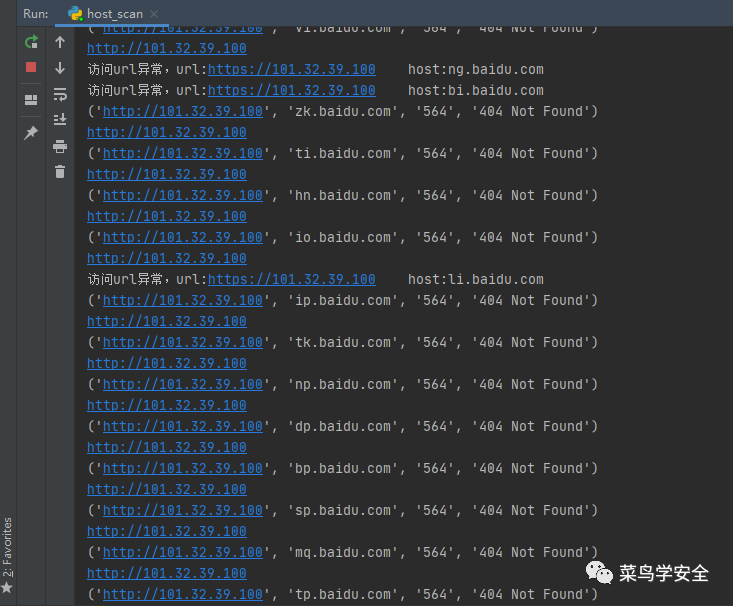This screenshot has height=606, width=733.
Task: Click the up arrow stack trace icon
Action: click(x=60, y=42)
